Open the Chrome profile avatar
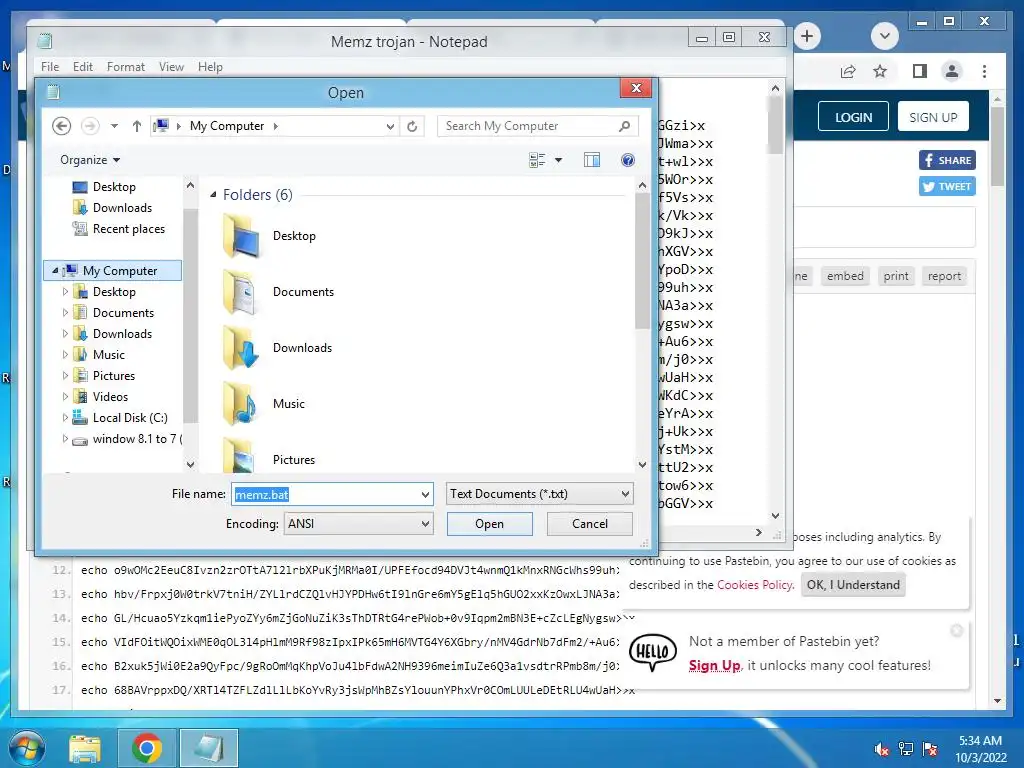Viewport: 1024px width, 768px height. pyautogui.click(x=952, y=71)
